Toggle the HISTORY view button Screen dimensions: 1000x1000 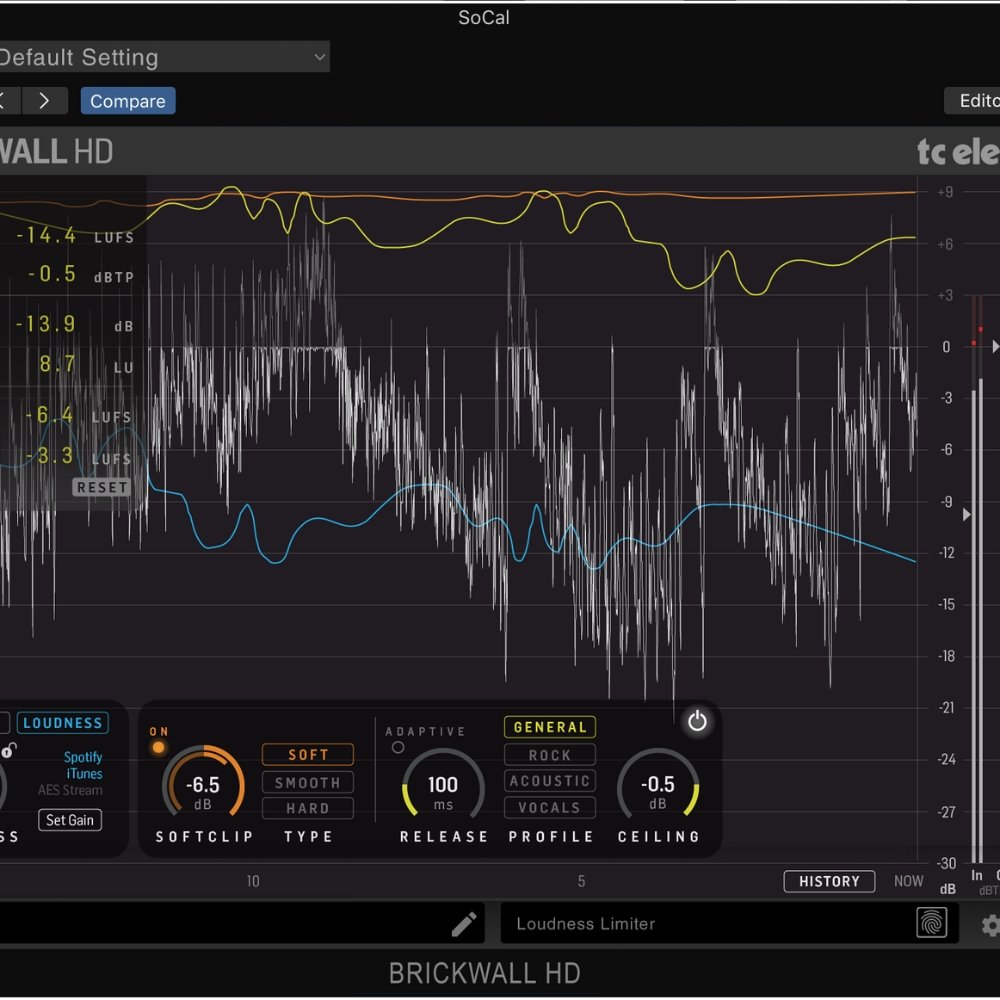(x=829, y=881)
